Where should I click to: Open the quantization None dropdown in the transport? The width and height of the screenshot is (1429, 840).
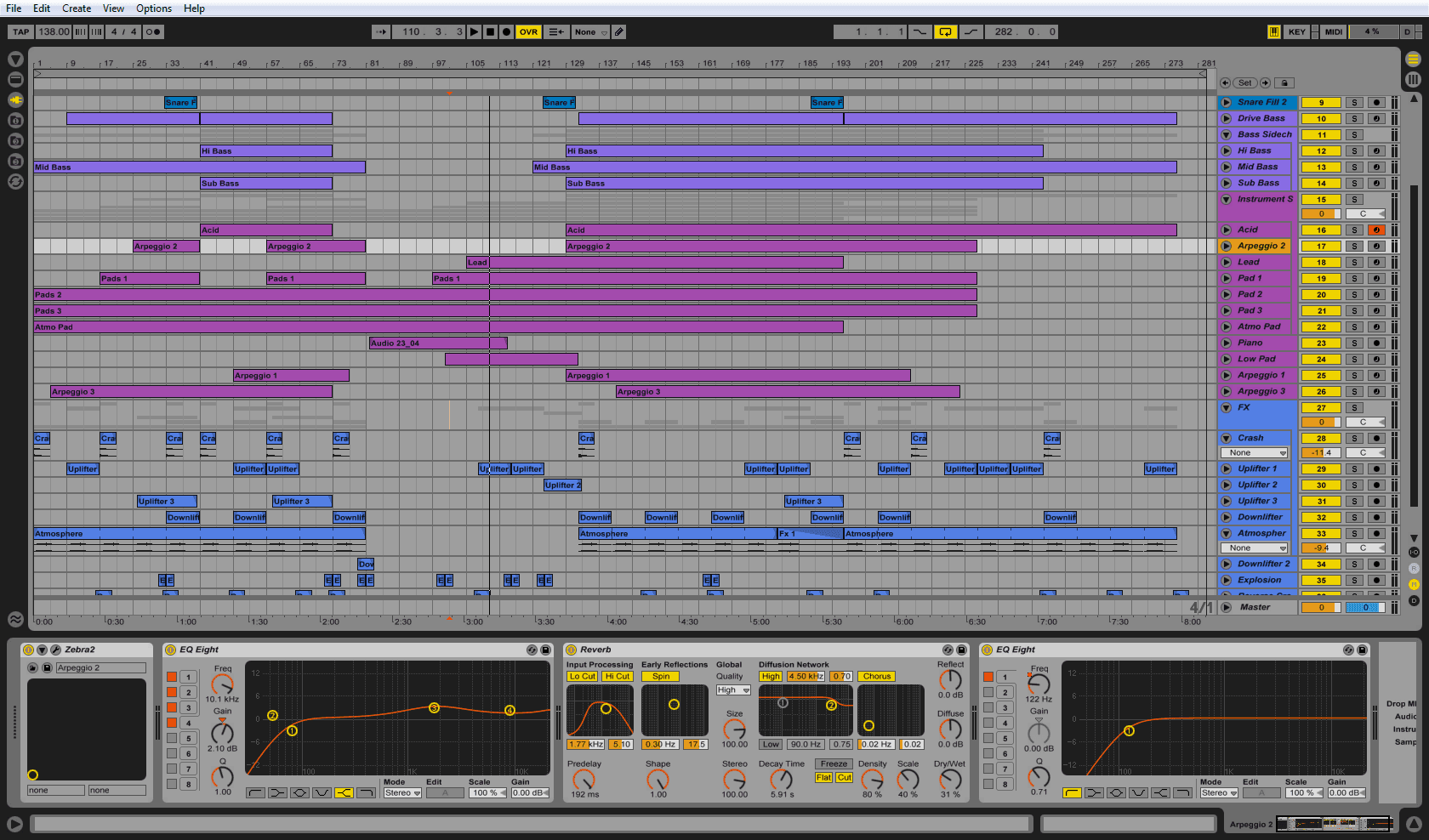(x=589, y=31)
